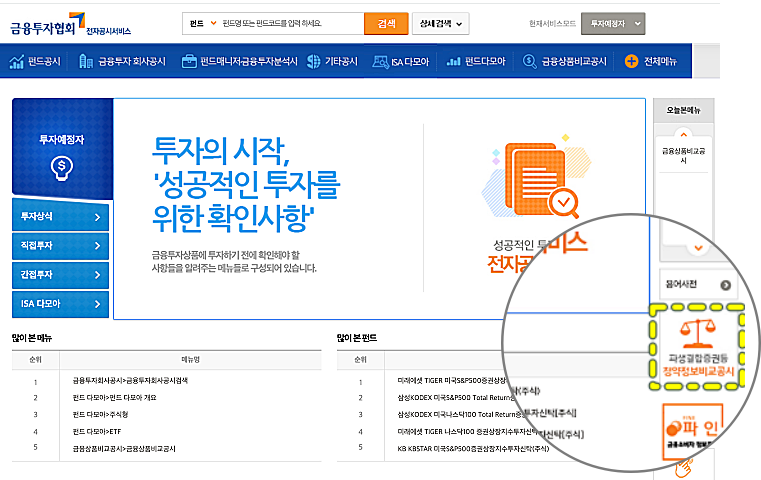
Task: Open the 기타공시 menu
Action: coord(341,61)
